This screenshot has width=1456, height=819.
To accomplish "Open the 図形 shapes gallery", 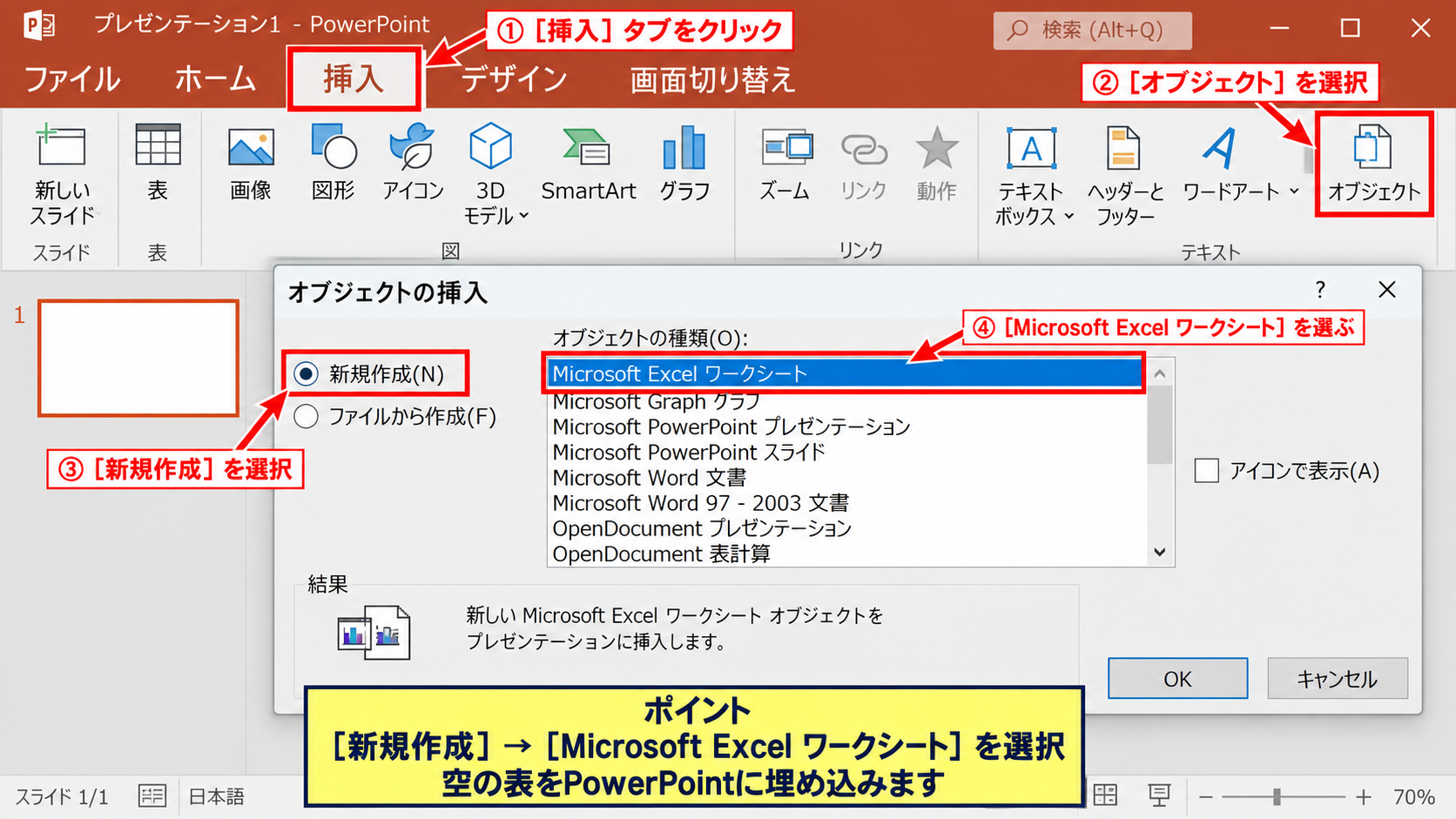I will point(334,163).
